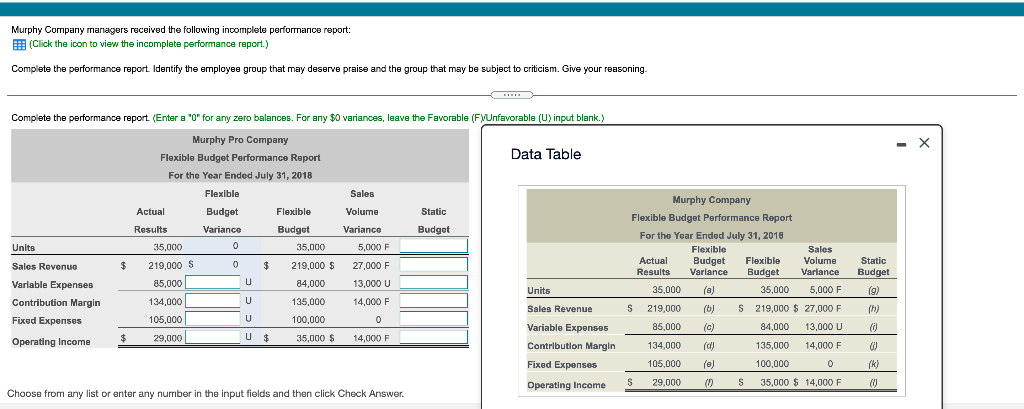This screenshot has width=1024, height=409.
Task: Click the 27,000 F value in Data Table
Action: tap(822, 308)
